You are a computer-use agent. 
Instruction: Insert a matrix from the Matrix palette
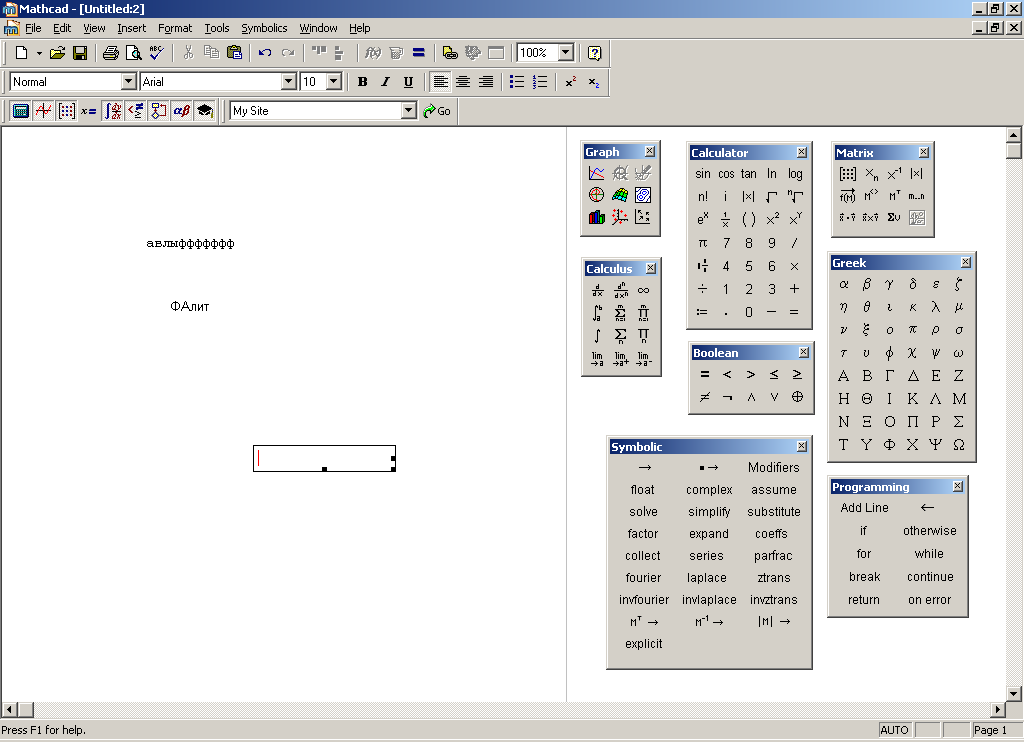[x=848, y=174]
